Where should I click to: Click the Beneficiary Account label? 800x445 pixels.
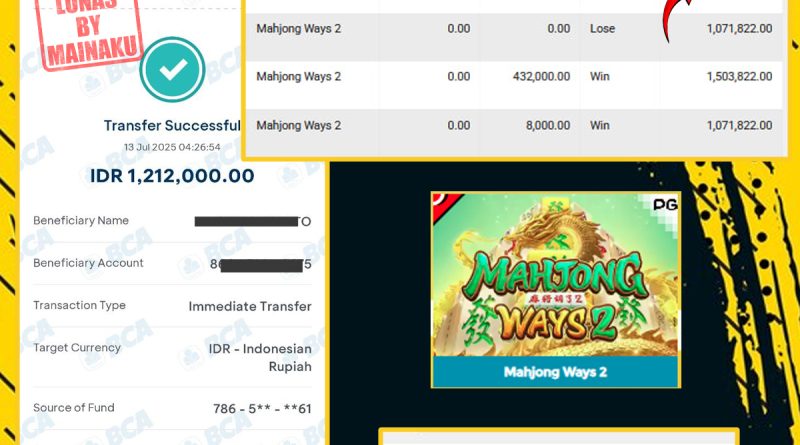[88, 263]
